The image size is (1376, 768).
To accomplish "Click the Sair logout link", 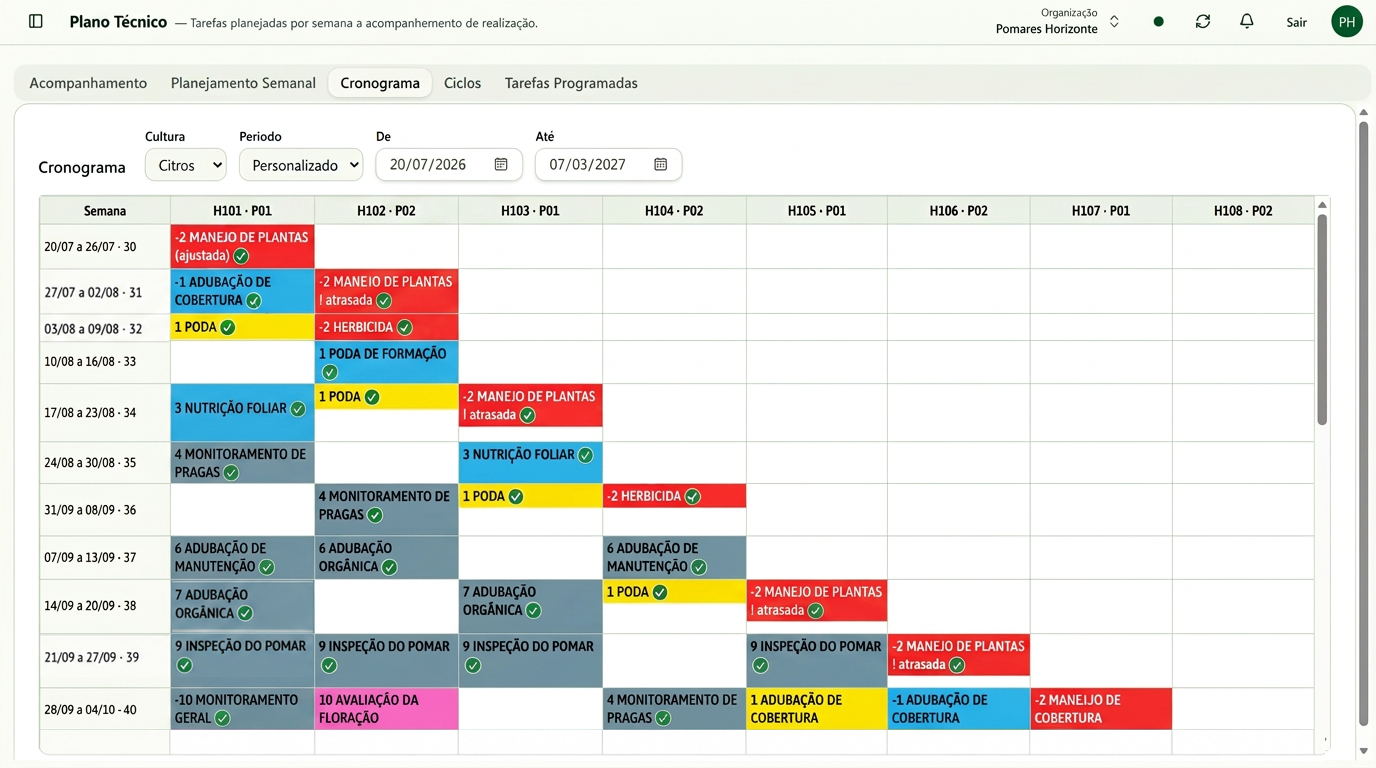I will [x=1297, y=22].
